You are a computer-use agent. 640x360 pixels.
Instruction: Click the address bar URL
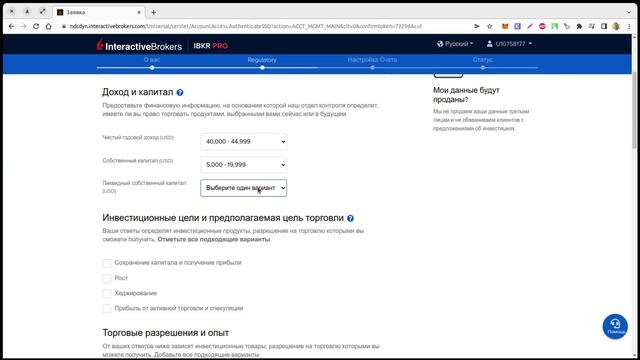point(246,26)
